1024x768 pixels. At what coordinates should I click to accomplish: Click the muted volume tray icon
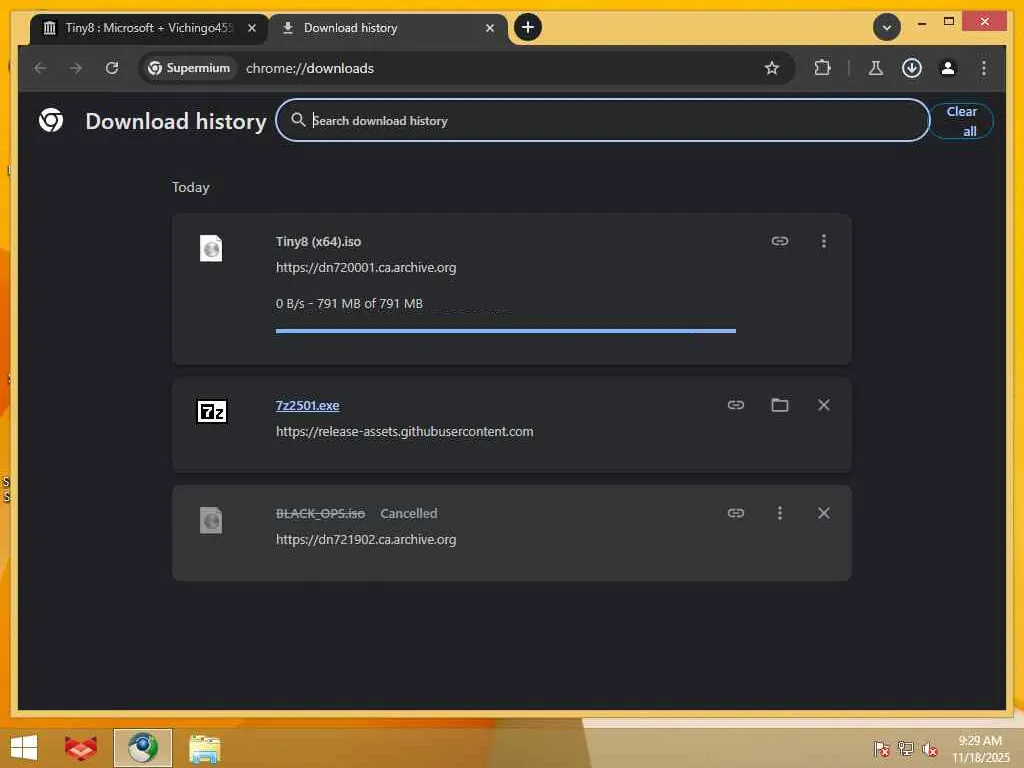pyautogui.click(x=929, y=748)
